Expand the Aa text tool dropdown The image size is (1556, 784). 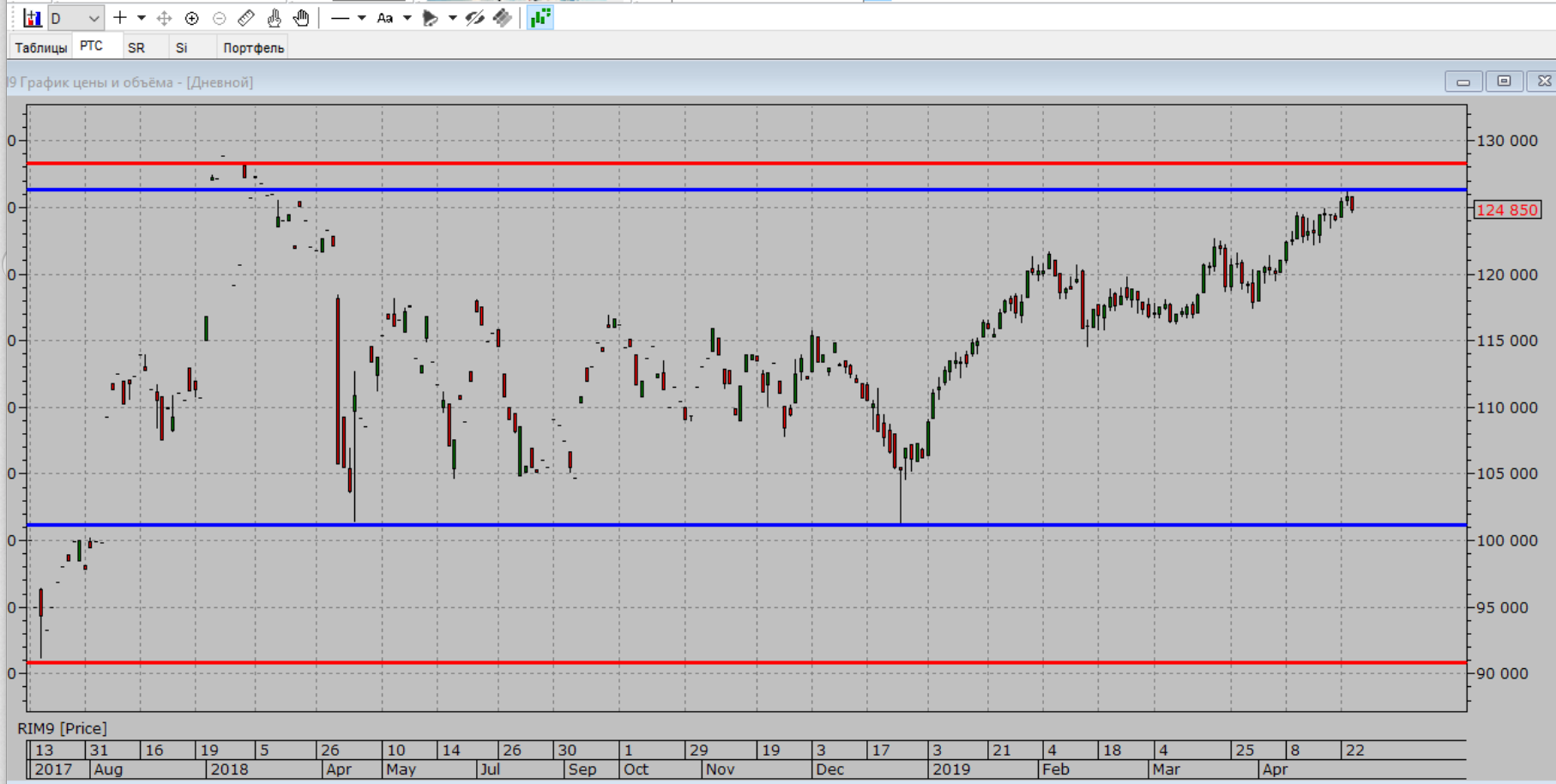point(407,18)
